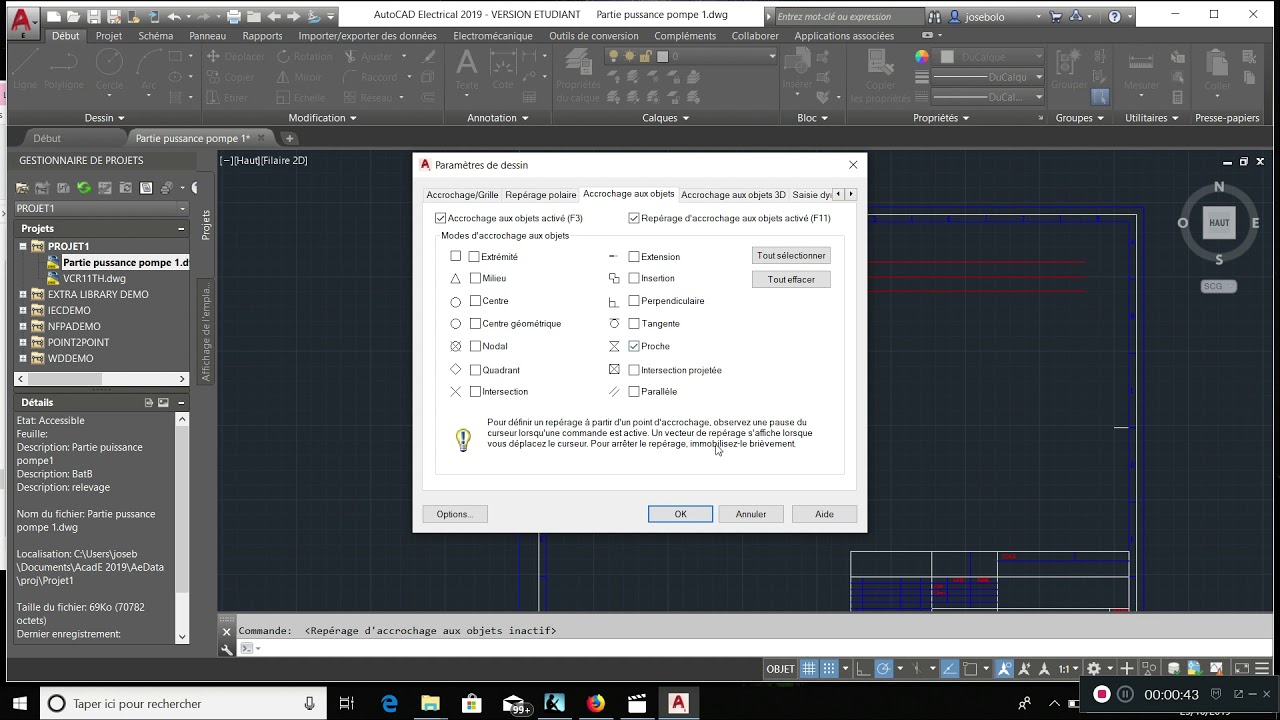Expand the Modification ribbon panel
Image resolution: width=1280 pixels, height=720 pixels.
pos(322,118)
